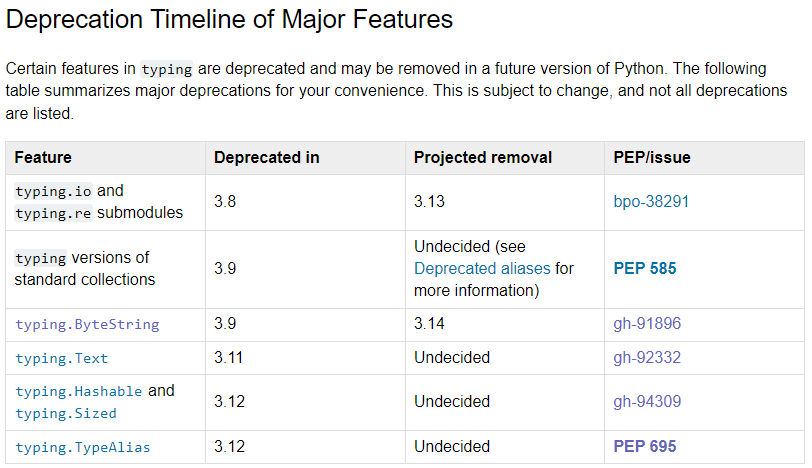
Task: Open the gh-91896 issue link
Action: click(x=647, y=324)
